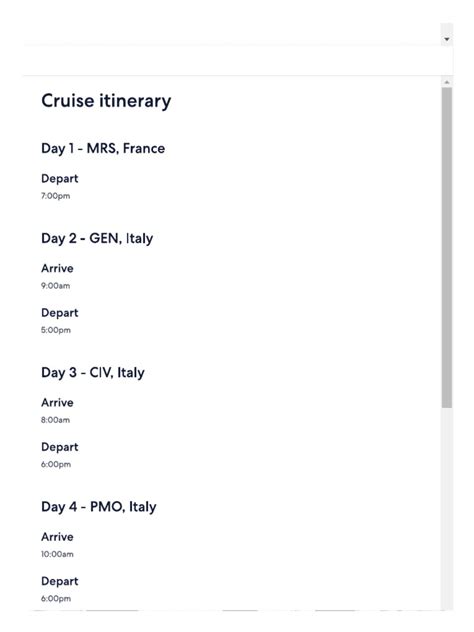Click the Depart label under Day 1
474x632 pixels.
click(60, 179)
